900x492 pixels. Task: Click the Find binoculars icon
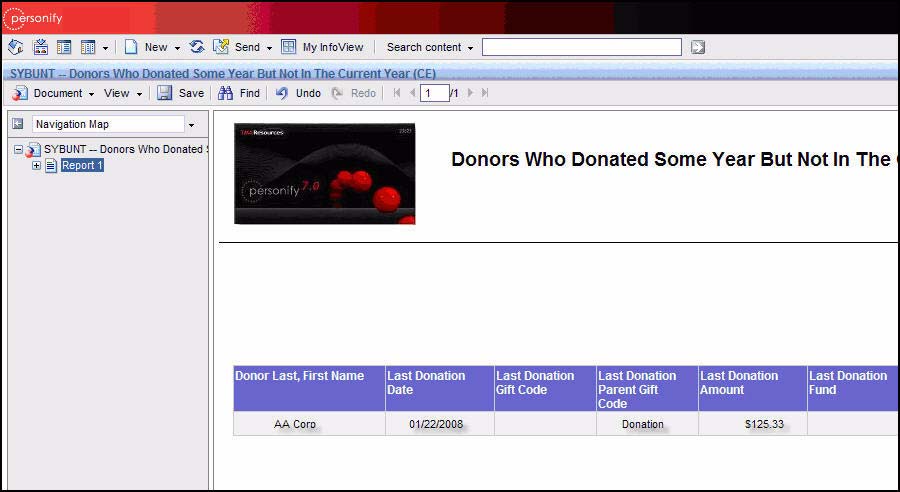coord(226,93)
